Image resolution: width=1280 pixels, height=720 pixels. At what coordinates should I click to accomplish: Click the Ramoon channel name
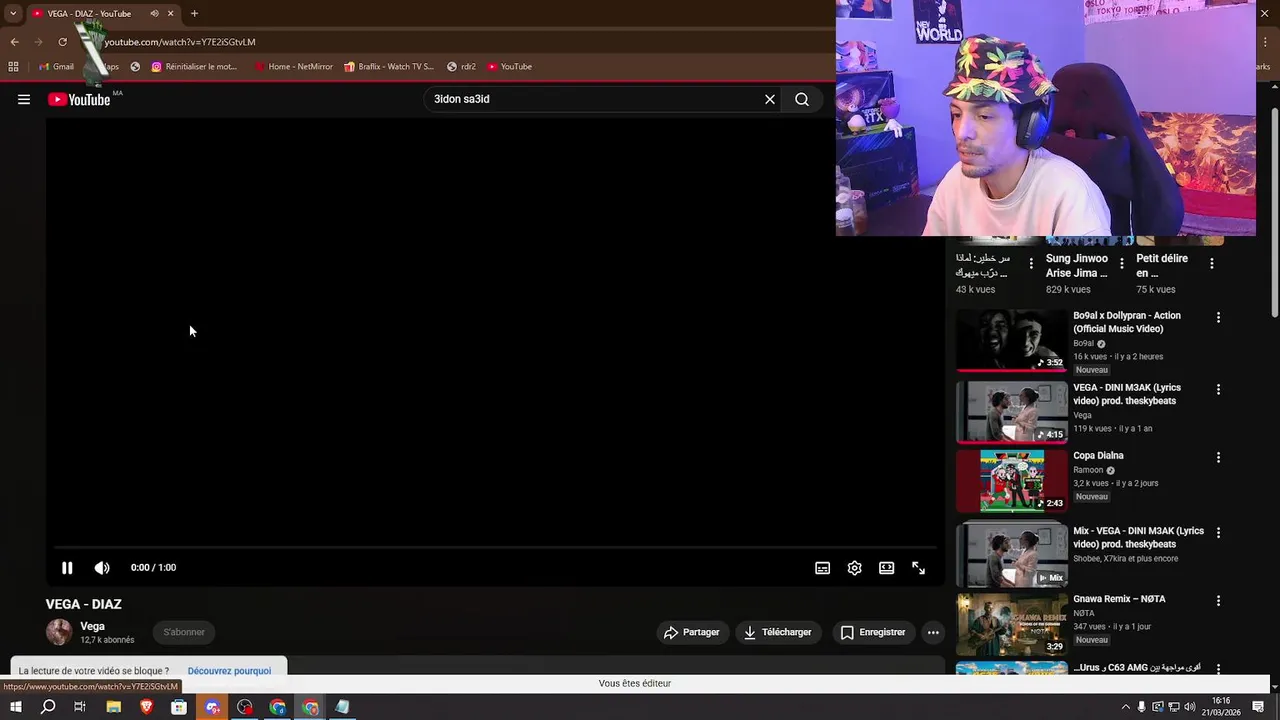click(1088, 470)
